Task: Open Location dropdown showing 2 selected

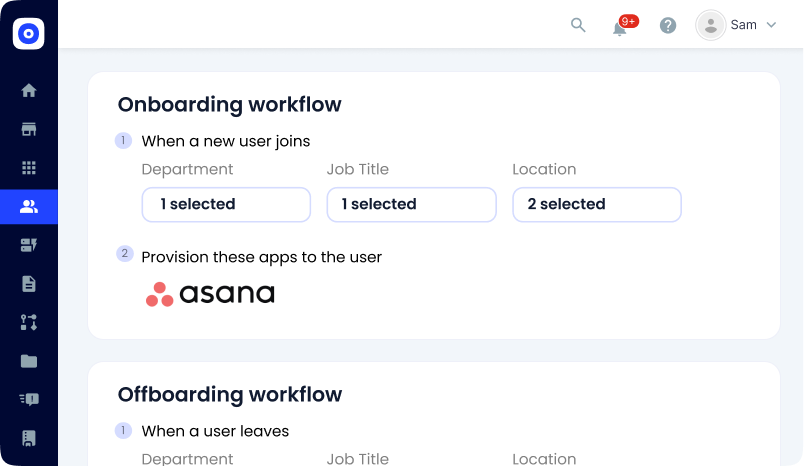Action: [597, 205]
